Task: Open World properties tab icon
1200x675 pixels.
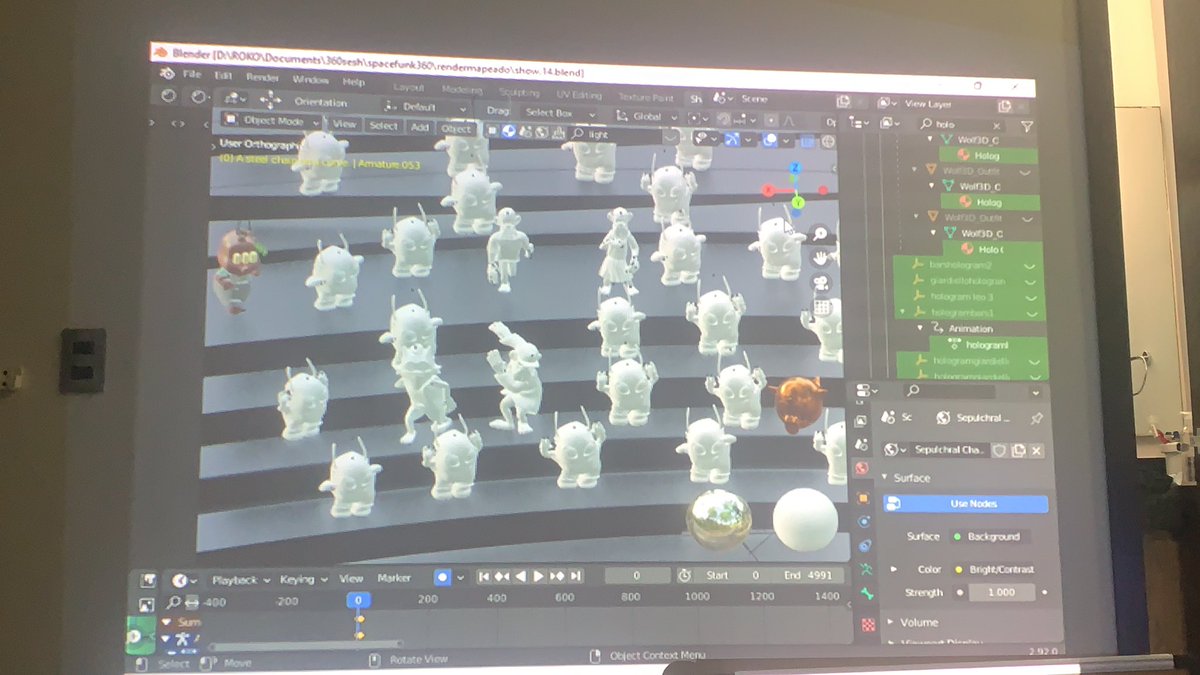Action: pos(861,470)
